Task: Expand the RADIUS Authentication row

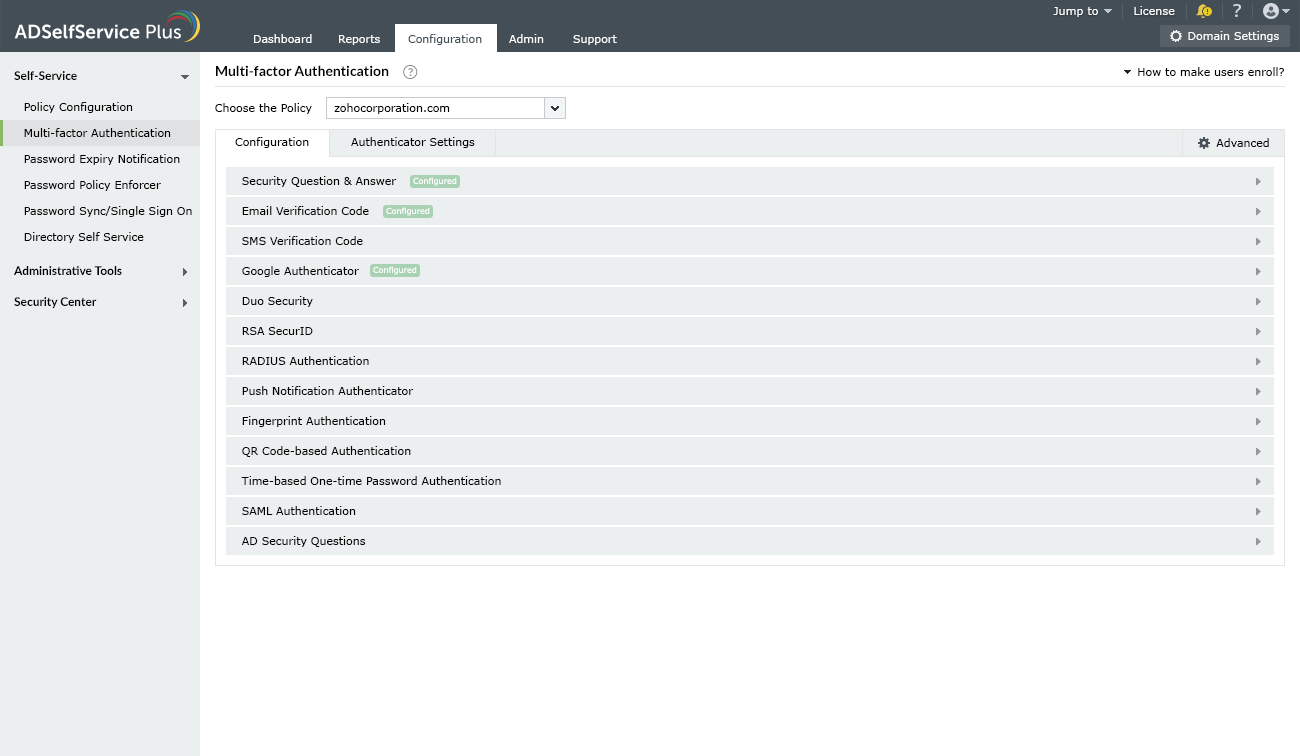Action: 750,361
